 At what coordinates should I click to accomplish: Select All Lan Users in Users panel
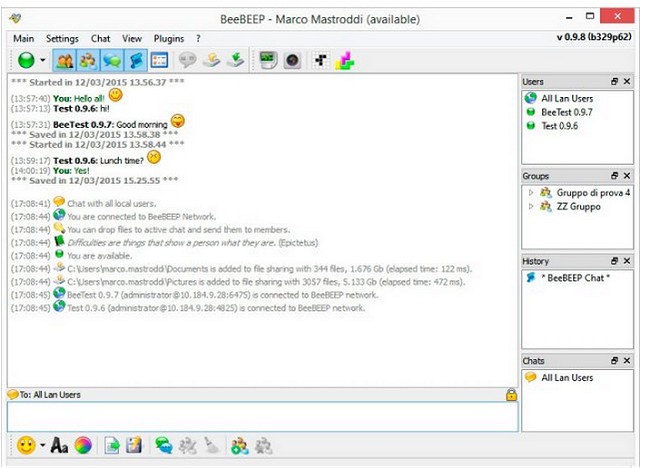pyautogui.click(x=567, y=98)
